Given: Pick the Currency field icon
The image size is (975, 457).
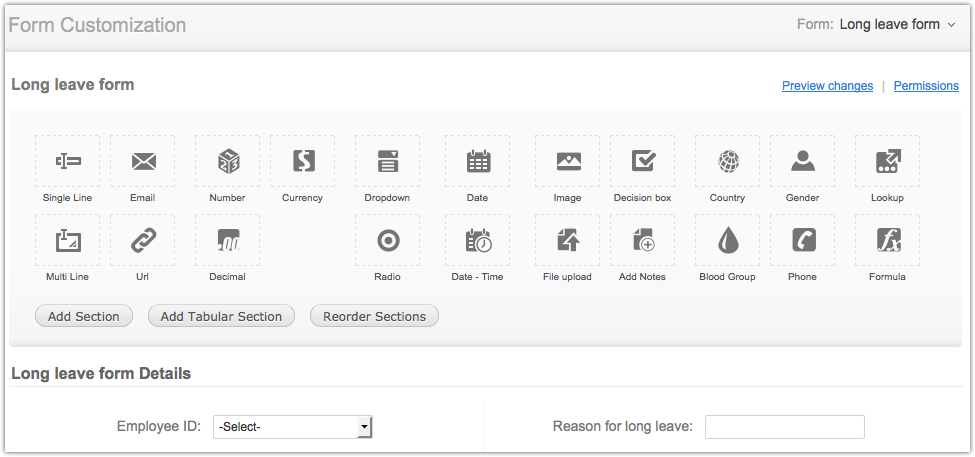Looking at the screenshot, I should click(x=303, y=161).
